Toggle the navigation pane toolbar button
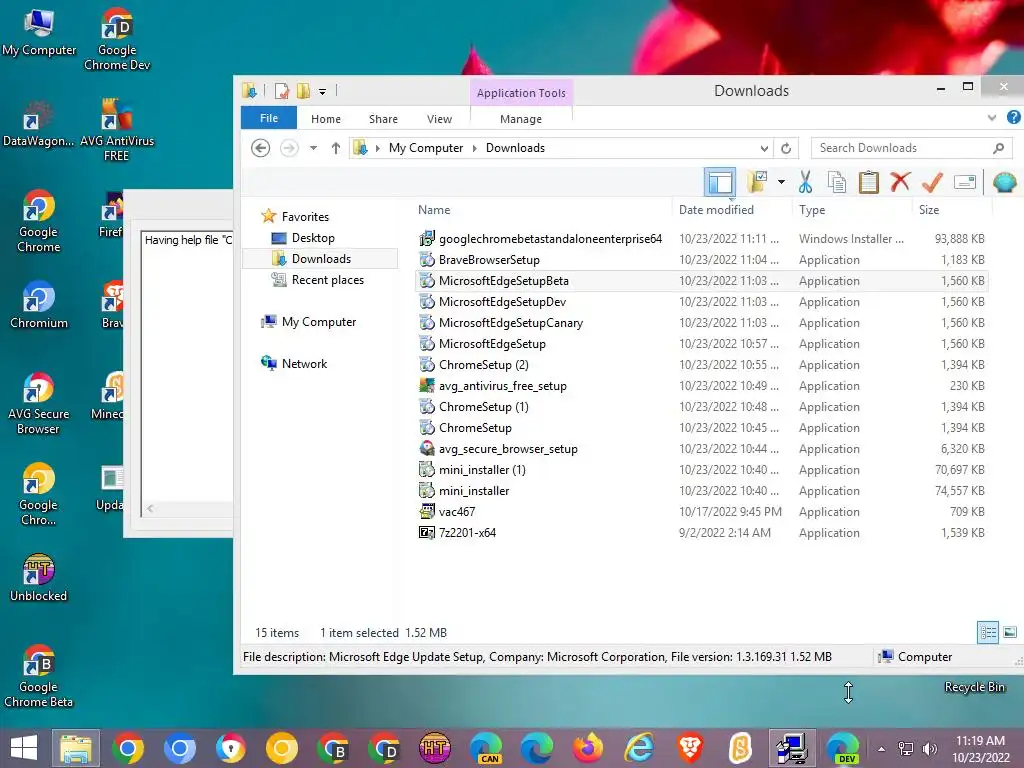 click(720, 182)
